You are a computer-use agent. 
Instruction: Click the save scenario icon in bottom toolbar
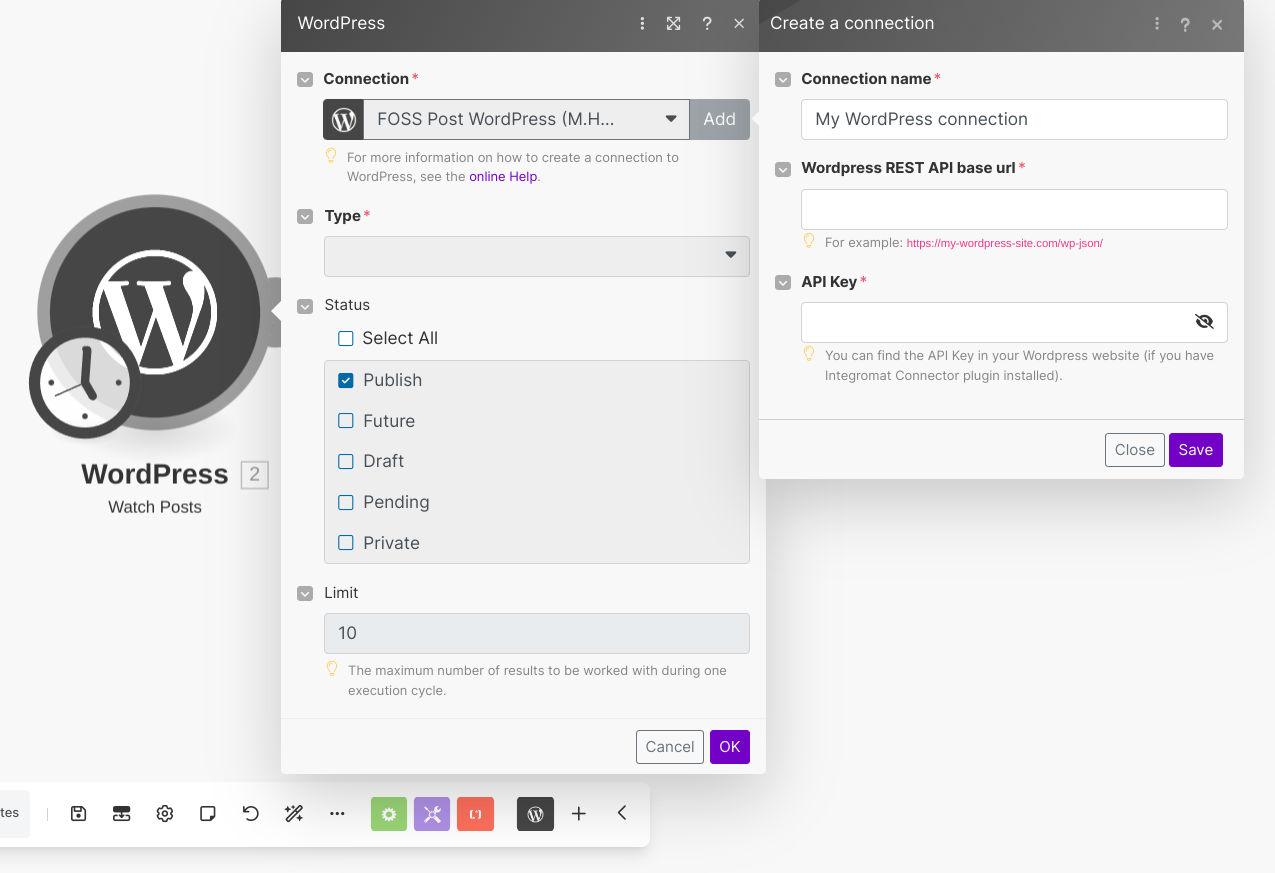click(79, 814)
